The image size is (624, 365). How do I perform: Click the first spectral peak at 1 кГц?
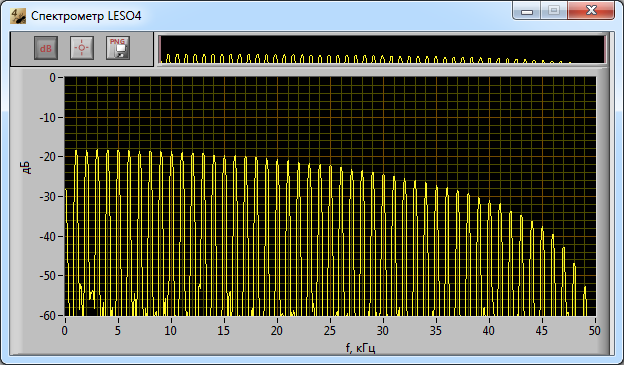(x=76, y=152)
